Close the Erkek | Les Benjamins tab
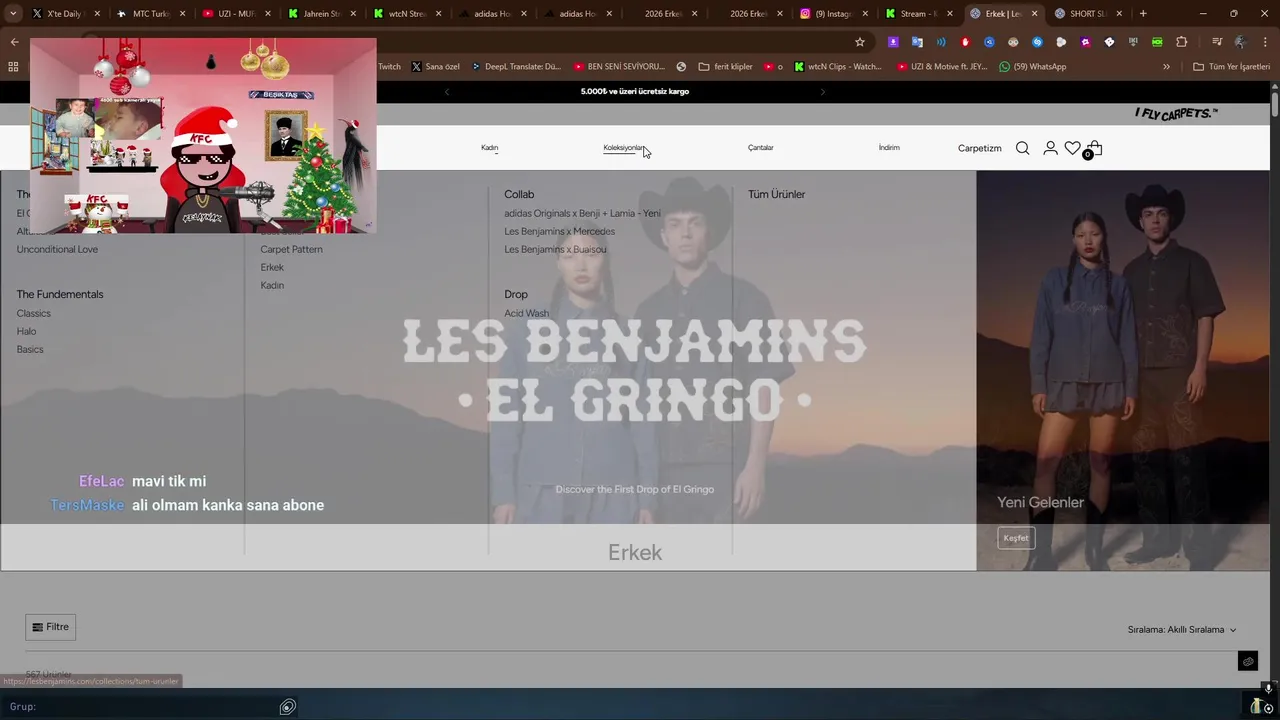 click(x=1034, y=14)
